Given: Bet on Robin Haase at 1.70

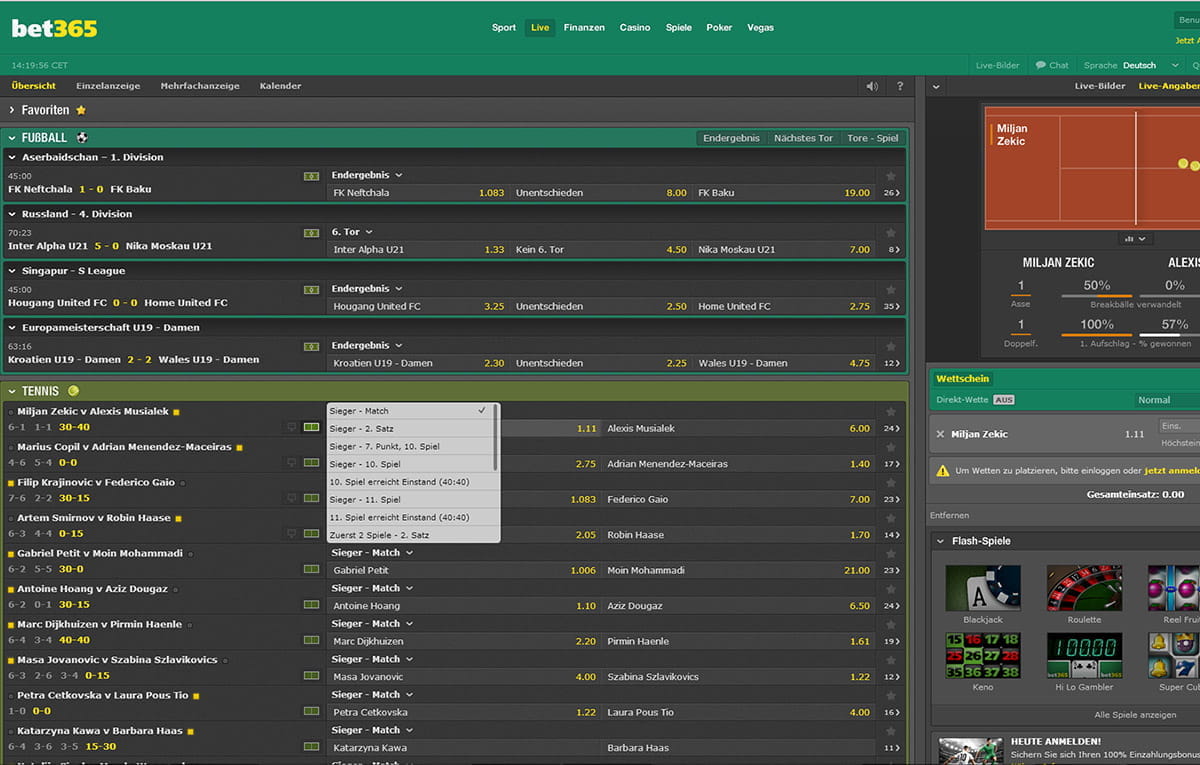Looking at the screenshot, I should coord(739,535).
